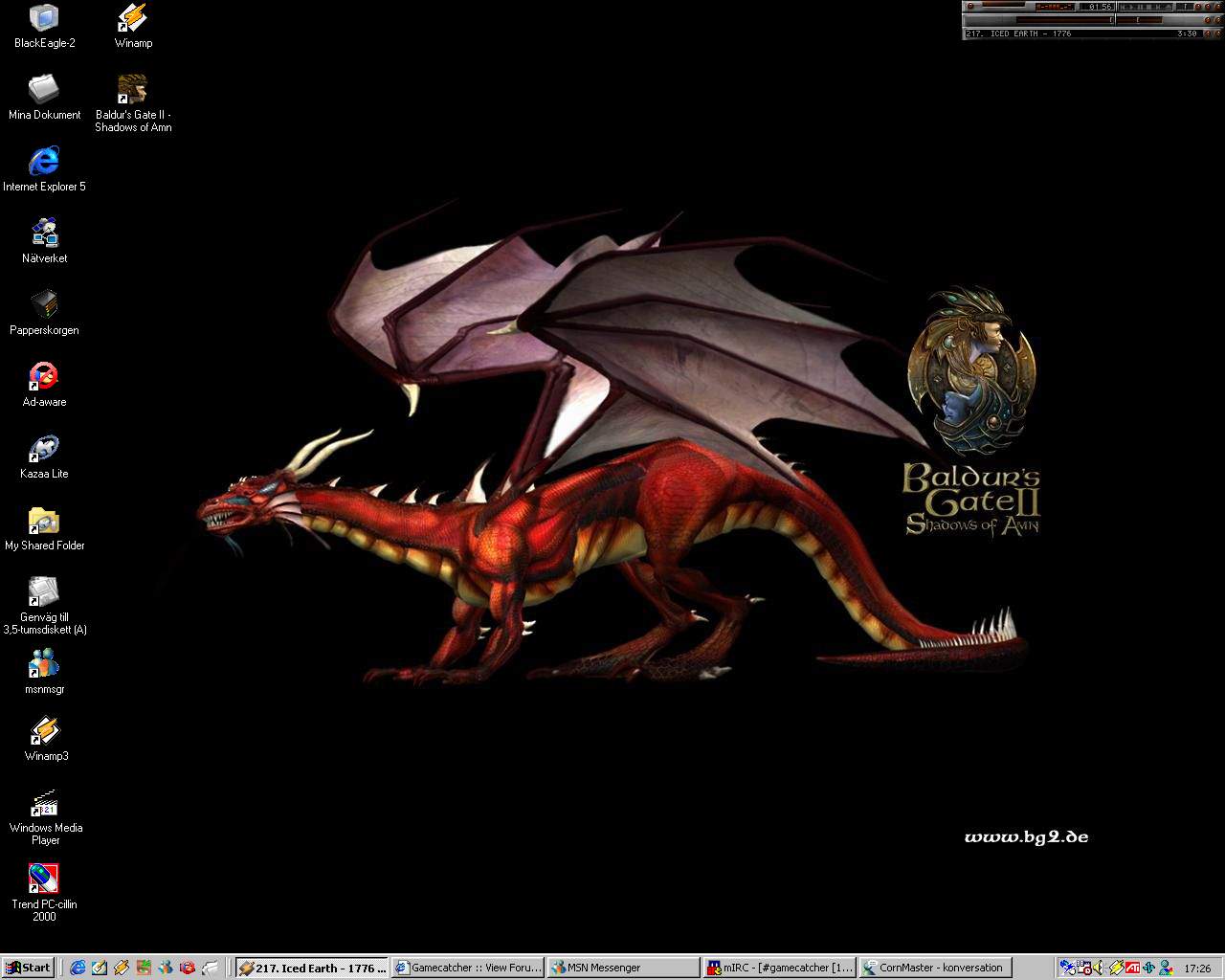Click the ATI icon in the system tray
Image resolution: width=1225 pixels, height=980 pixels.
(x=1133, y=968)
